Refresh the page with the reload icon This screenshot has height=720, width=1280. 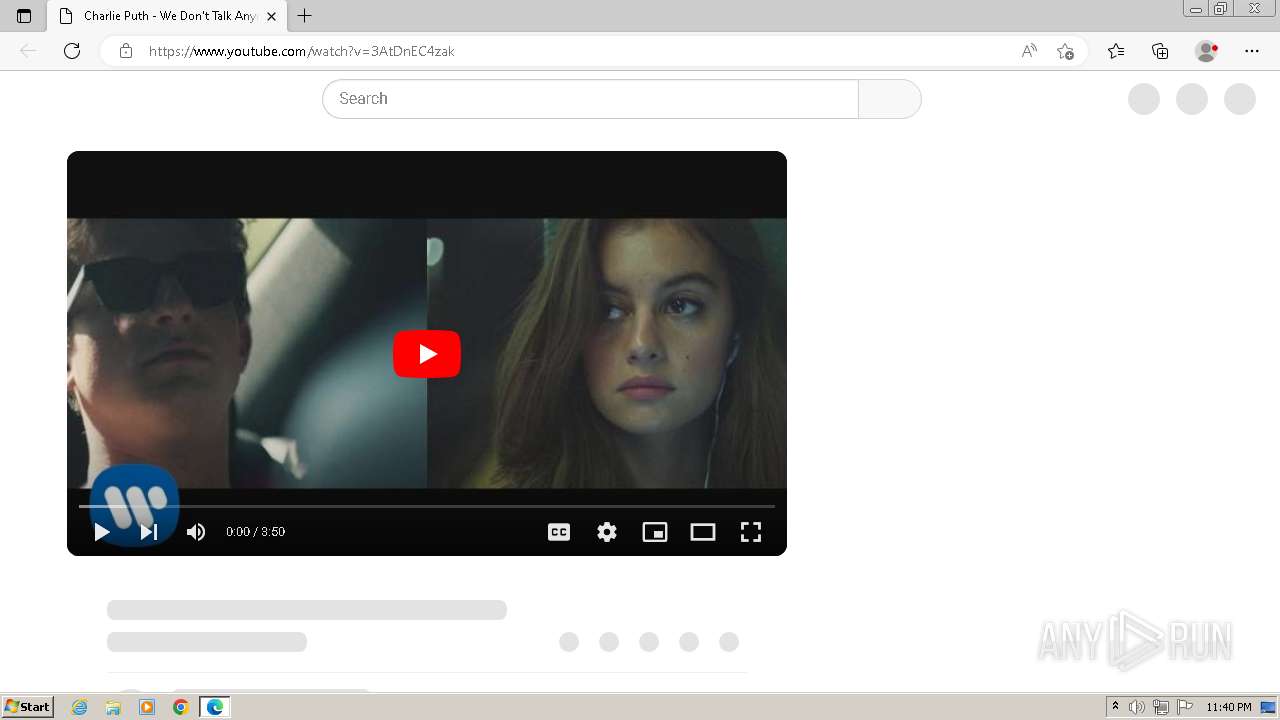(72, 51)
